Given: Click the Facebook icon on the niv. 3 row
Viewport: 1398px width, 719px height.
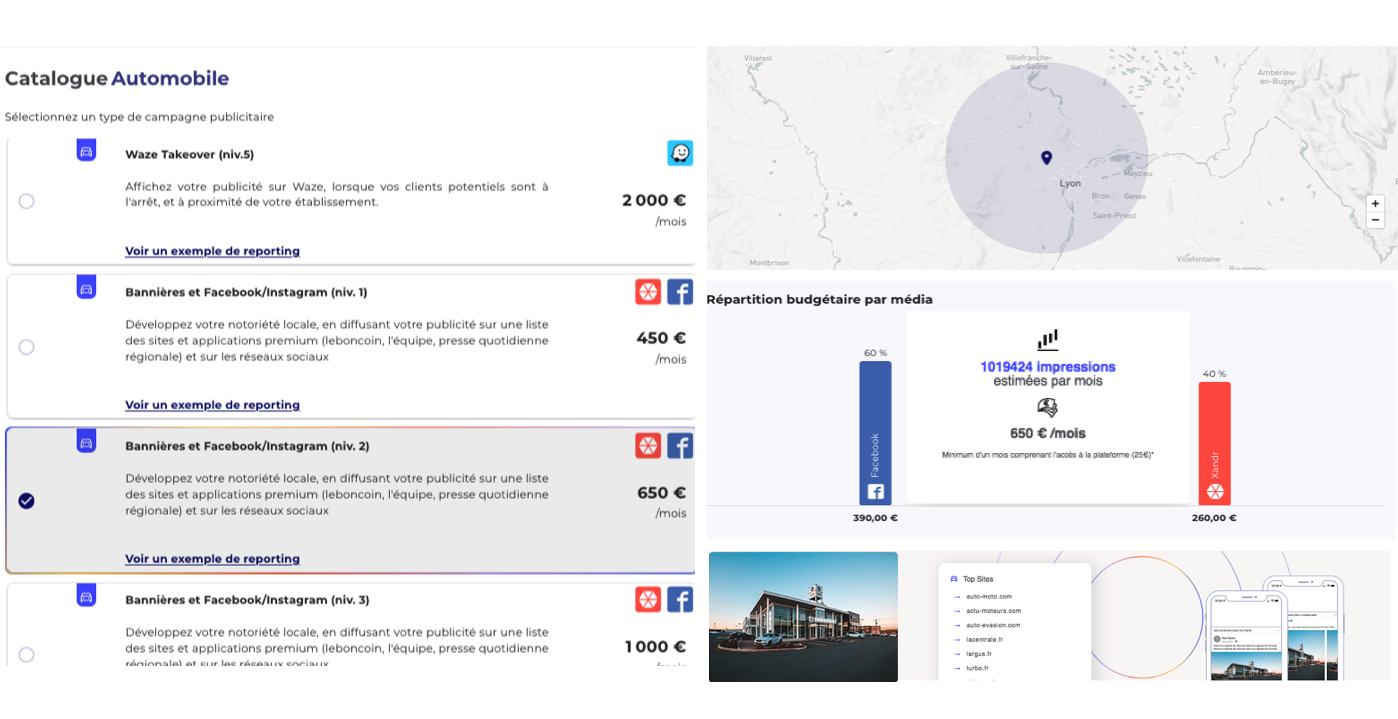Looking at the screenshot, I should pos(680,600).
